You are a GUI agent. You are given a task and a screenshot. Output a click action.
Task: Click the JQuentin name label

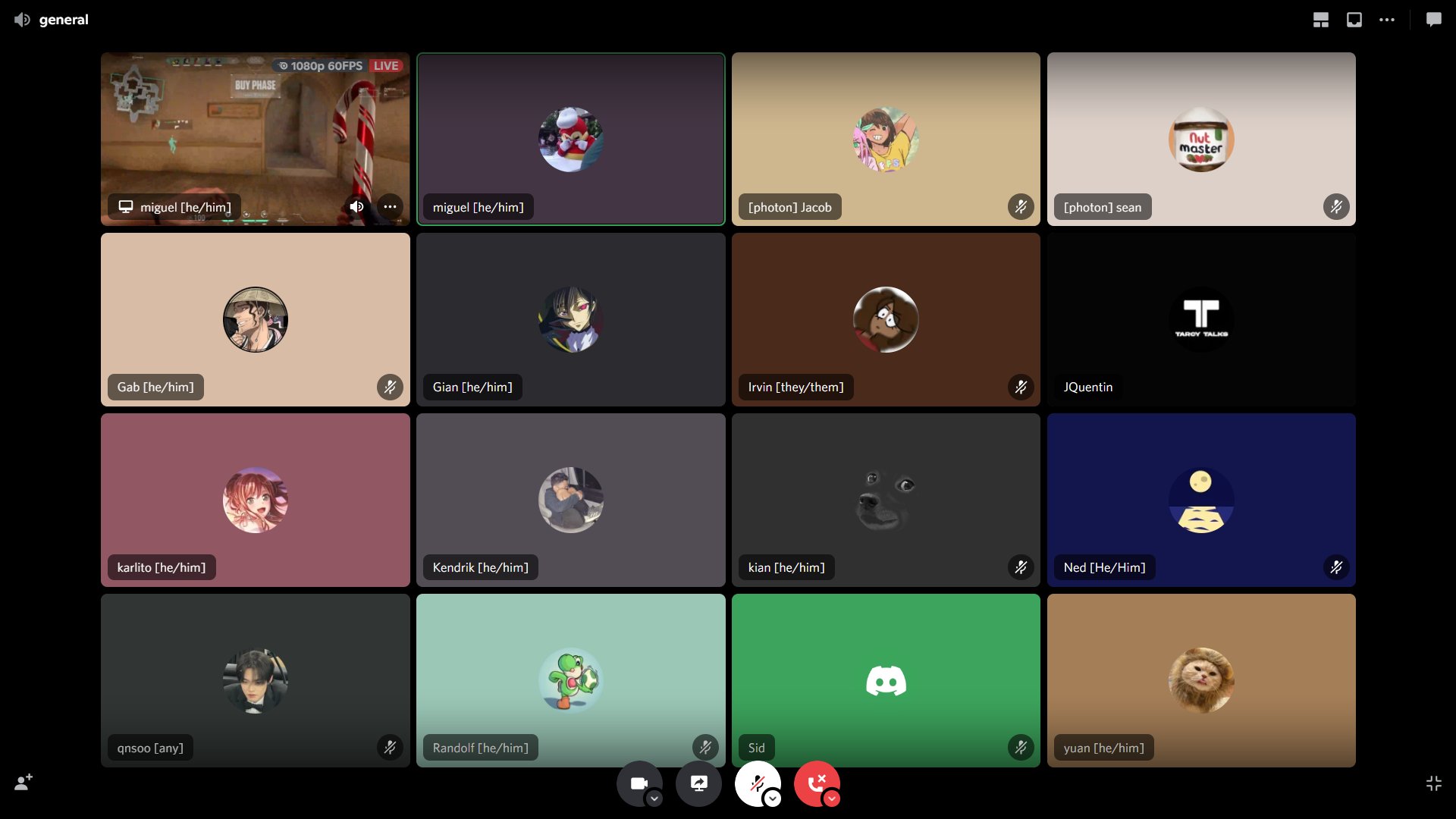[x=1087, y=387]
